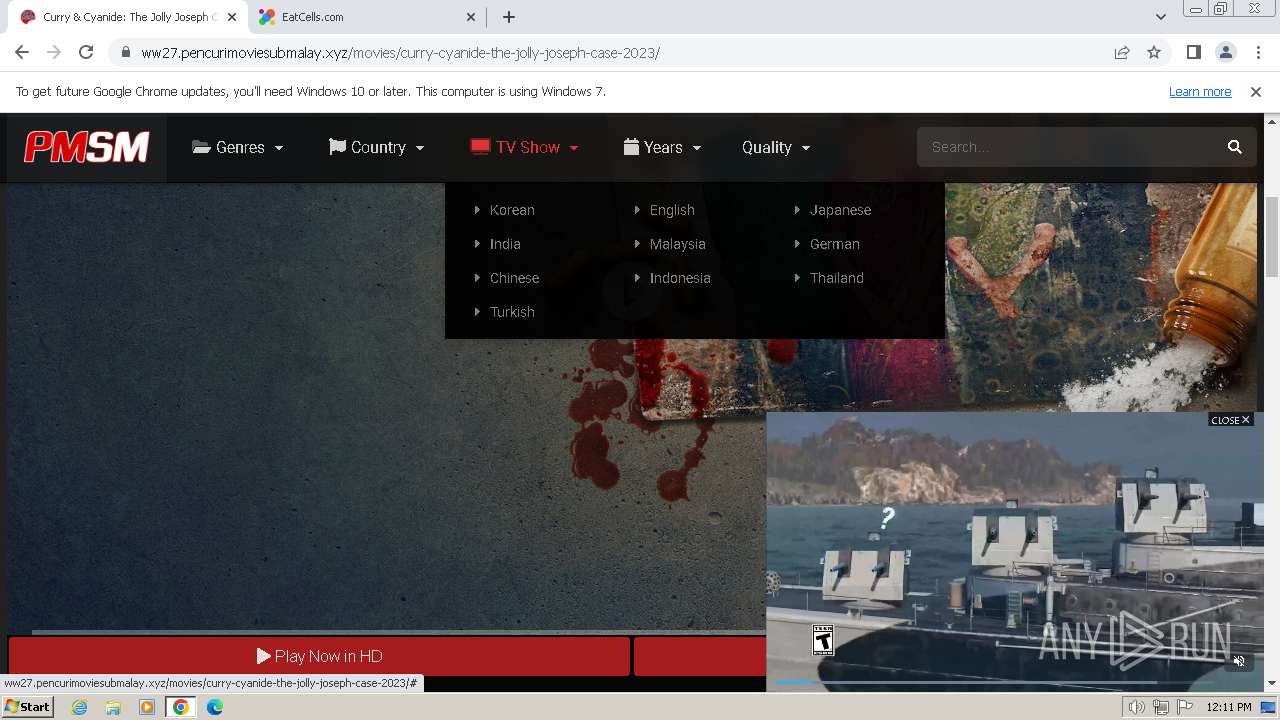1280x720 pixels.
Task: Open the Chrome three-dot menu
Action: [1257, 52]
